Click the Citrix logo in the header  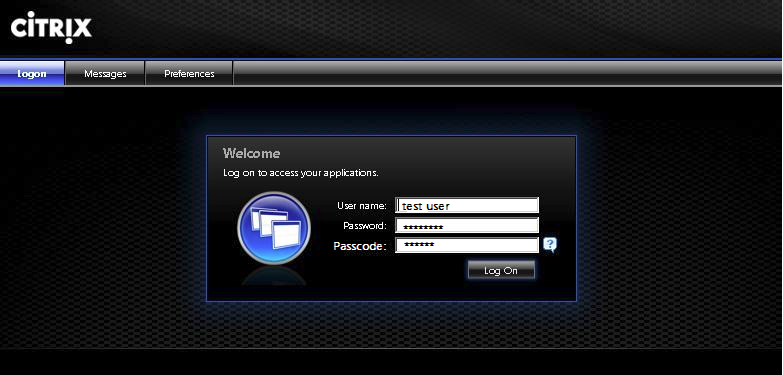pos(51,27)
